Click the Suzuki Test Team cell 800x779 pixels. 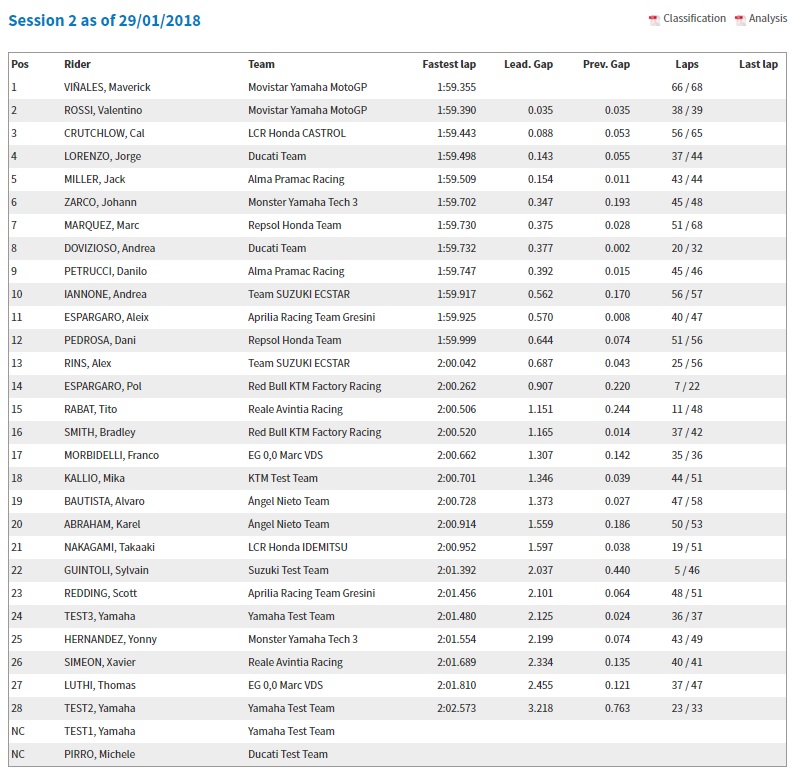pyautogui.click(x=288, y=570)
